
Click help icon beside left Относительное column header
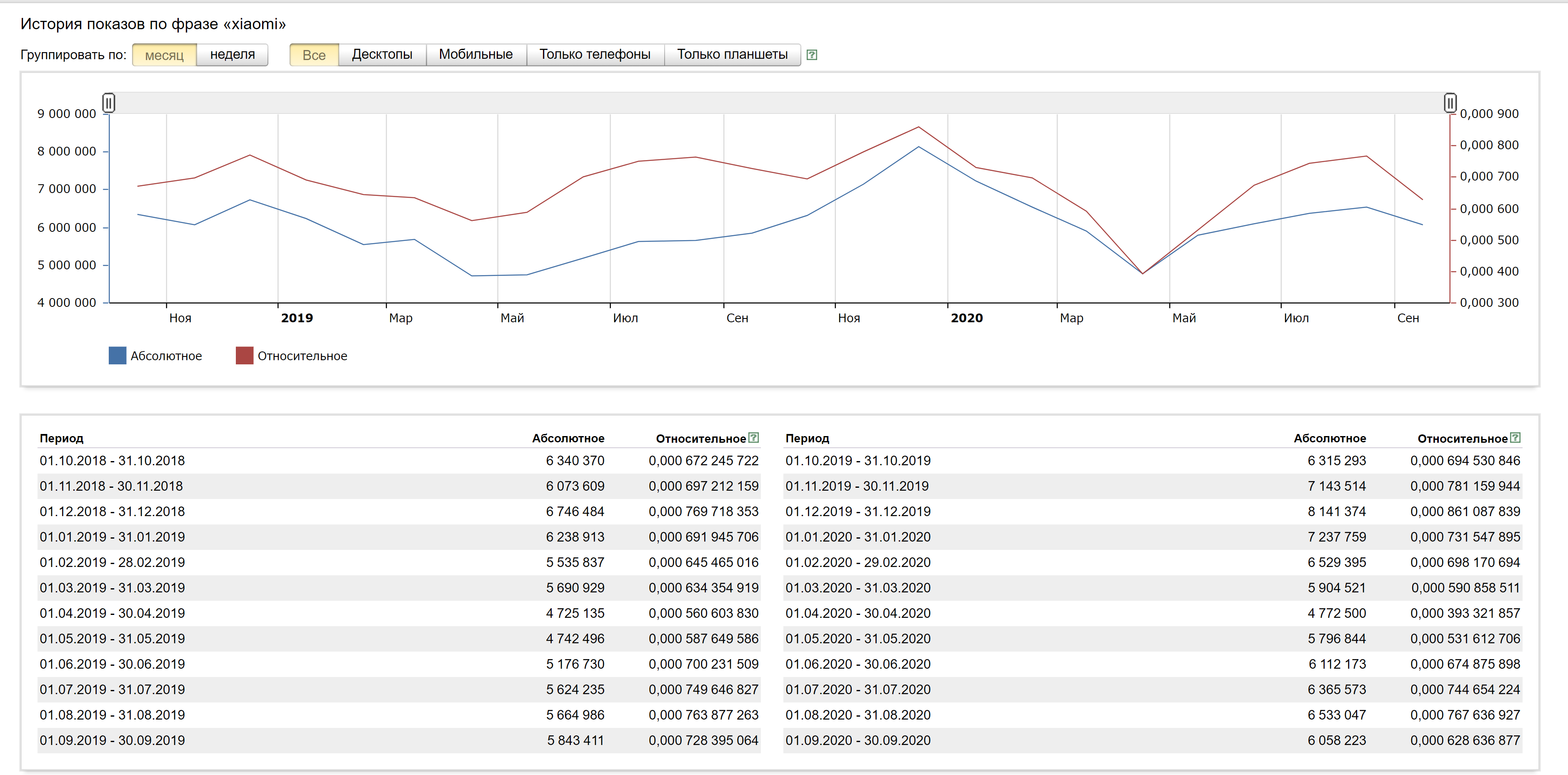pyautogui.click(x=753, y=437)
